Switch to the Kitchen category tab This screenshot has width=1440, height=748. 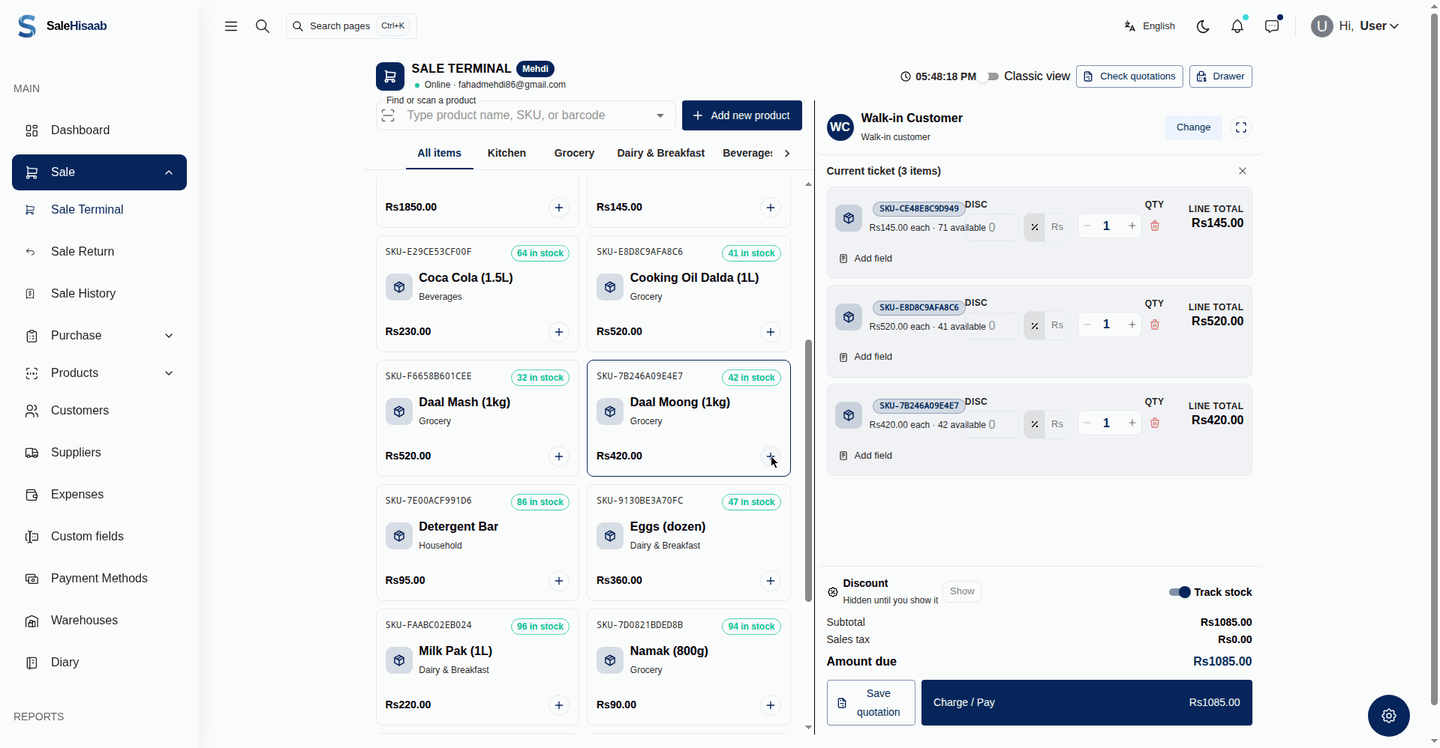point(507,153)
